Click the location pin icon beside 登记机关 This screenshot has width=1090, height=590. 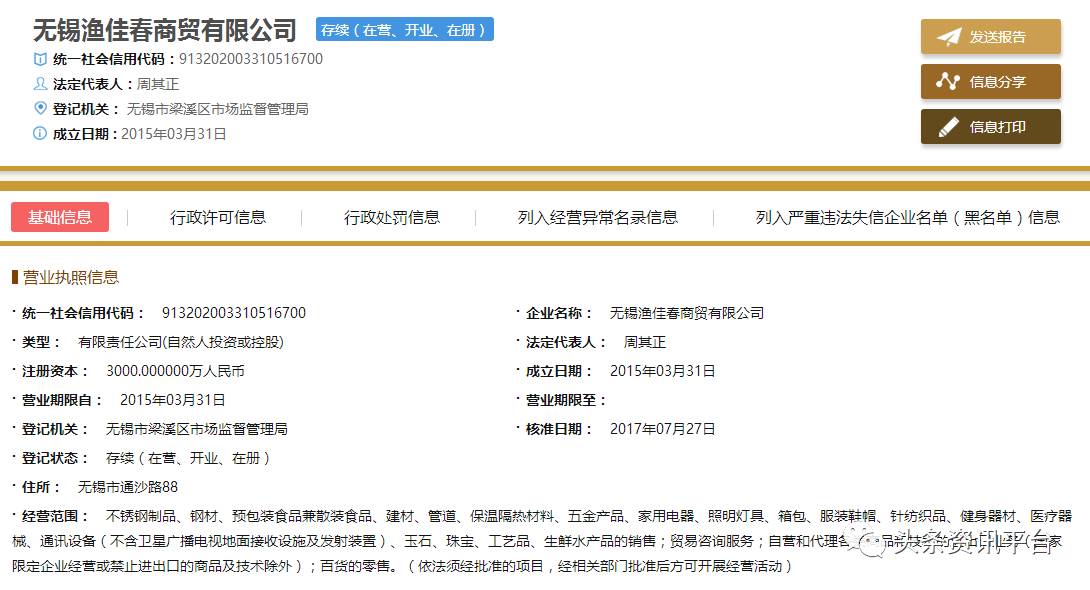(x=40, y=108)
